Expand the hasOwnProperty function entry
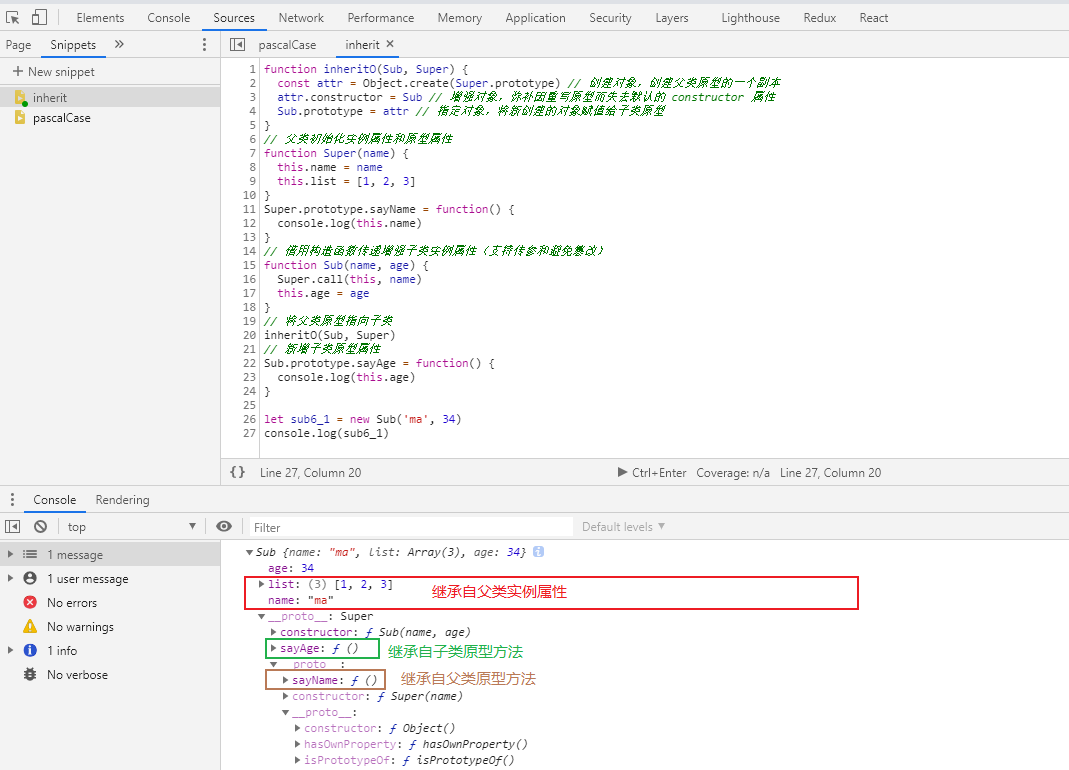The height and width of the screenshot is (770, 1069). pos(297,744)
